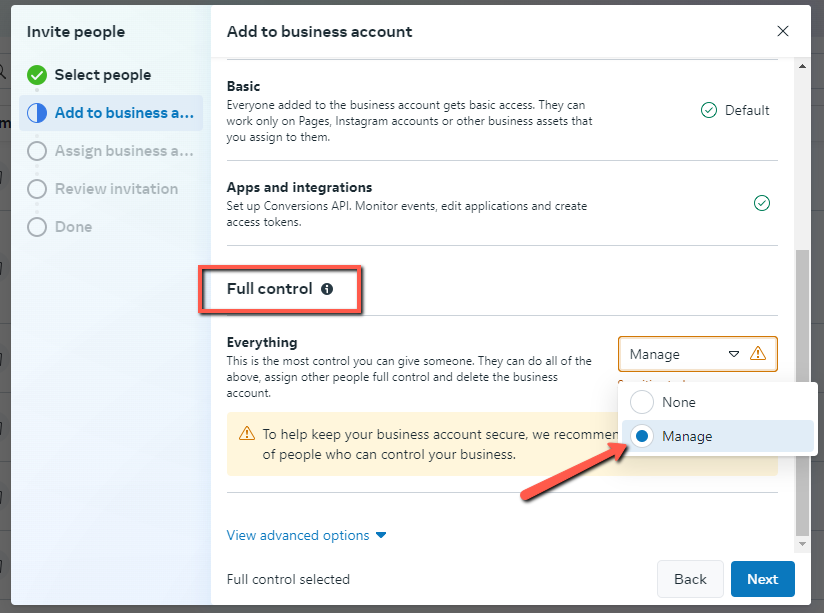Image resolution: width=824 pixels, height=613 pixels.
Task: Open the Assign business assets step
Action: pyautogui.click(x=111, y=151)
